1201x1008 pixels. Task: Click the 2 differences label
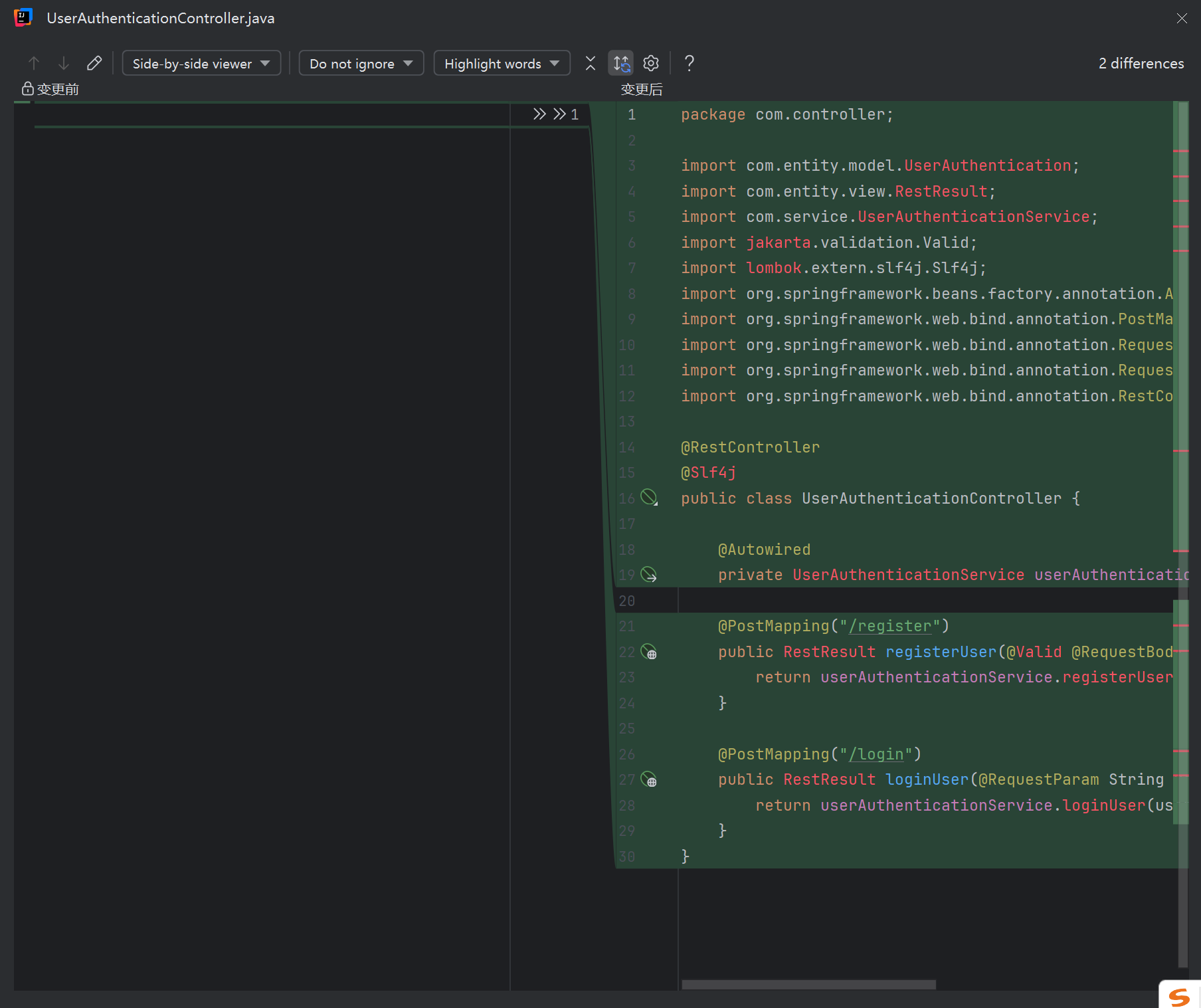tap(1141, 63)
